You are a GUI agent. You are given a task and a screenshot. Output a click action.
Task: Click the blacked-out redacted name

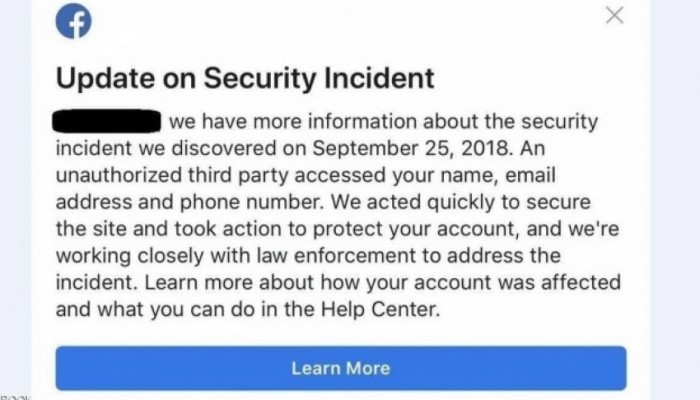(x=107, y=121)
